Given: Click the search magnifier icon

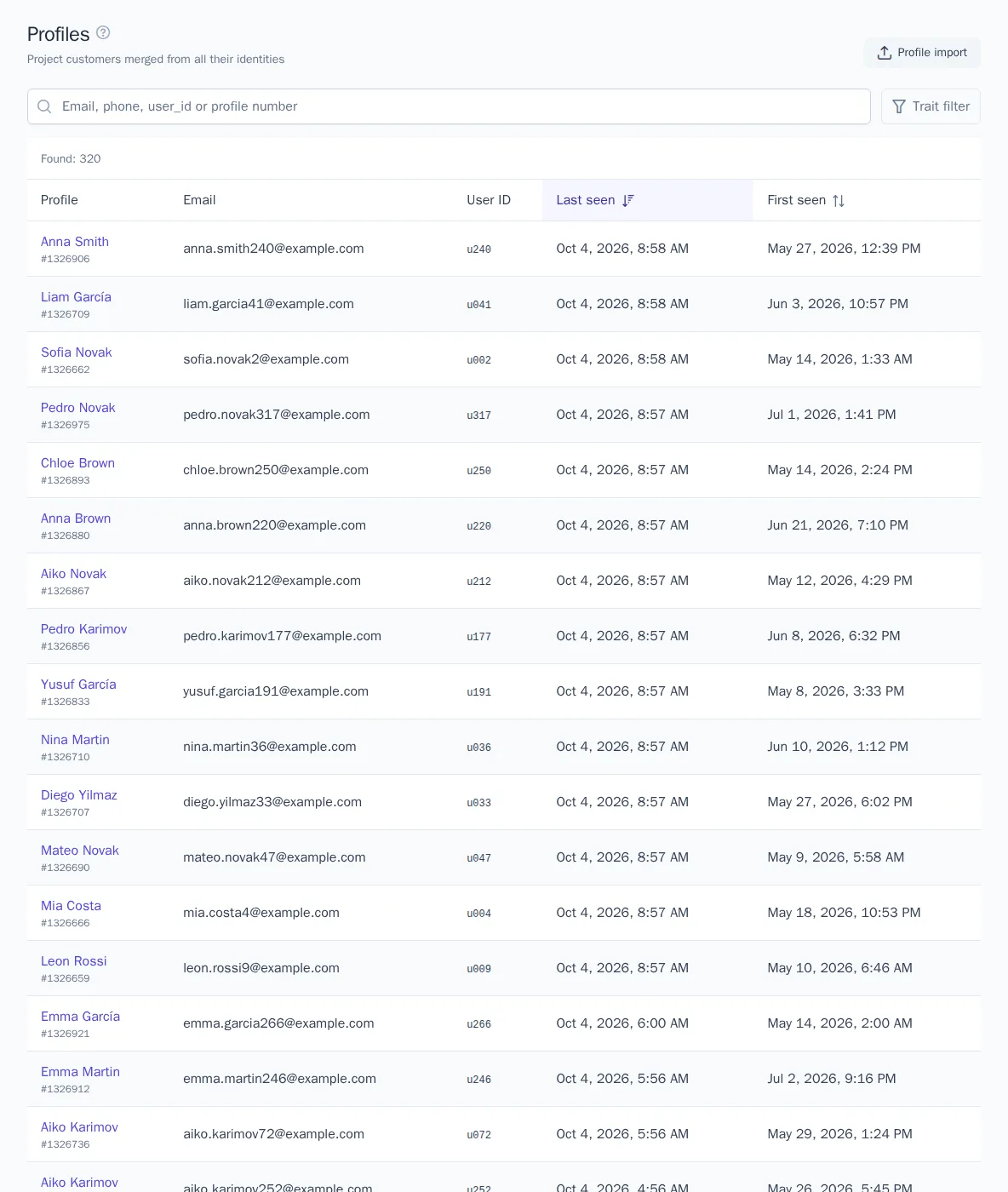Looking at the screenshot, I should point(45,106).
